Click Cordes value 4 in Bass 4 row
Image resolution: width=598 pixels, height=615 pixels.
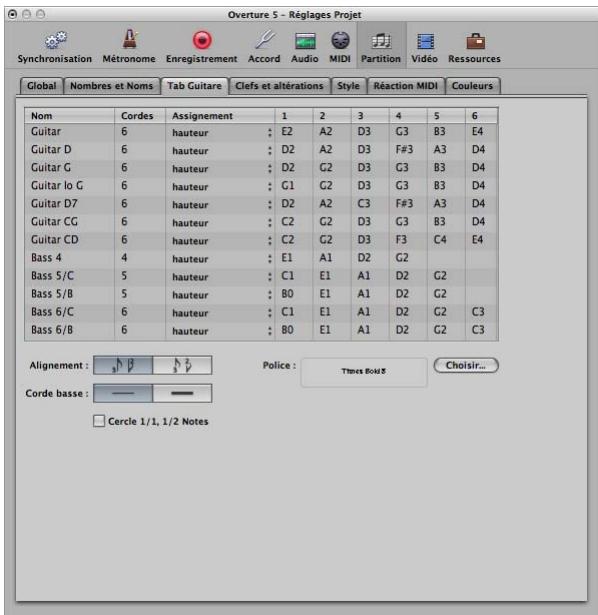click(124, 258)
